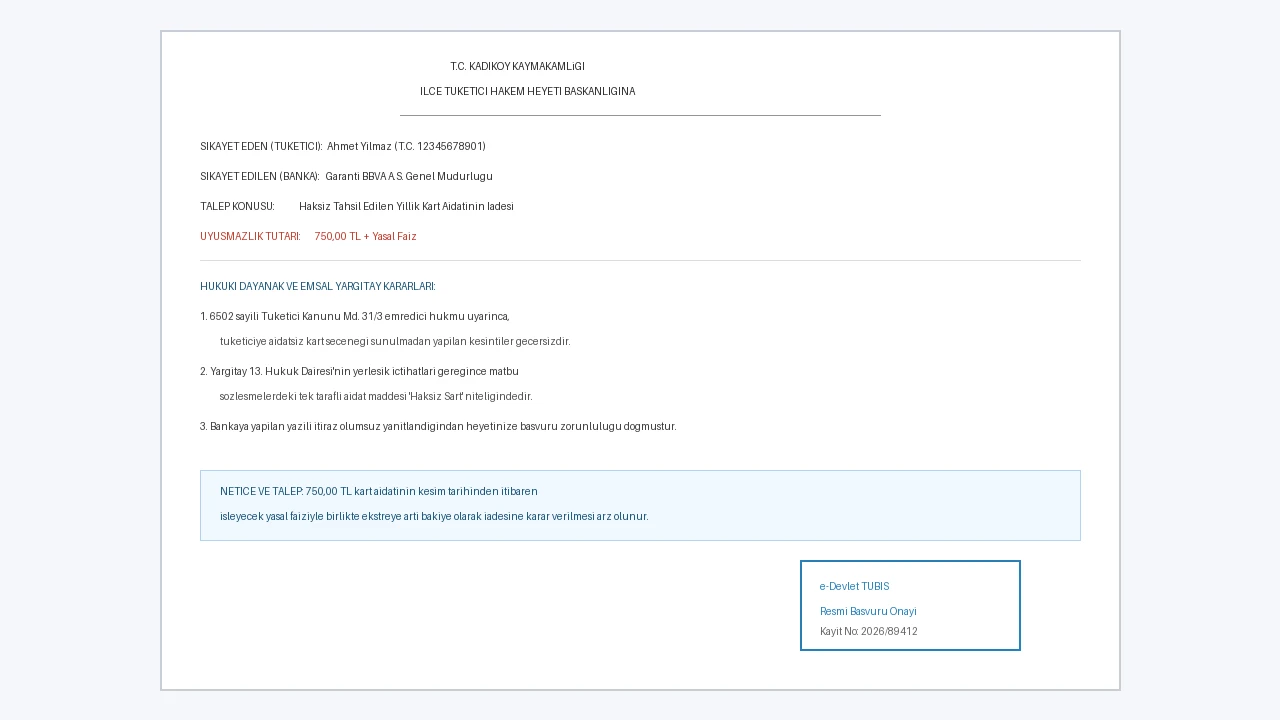Select the line 'ILCE TUKETICI HAKEM HEYETI BASKANLIGINA'

tap(527, 91)
